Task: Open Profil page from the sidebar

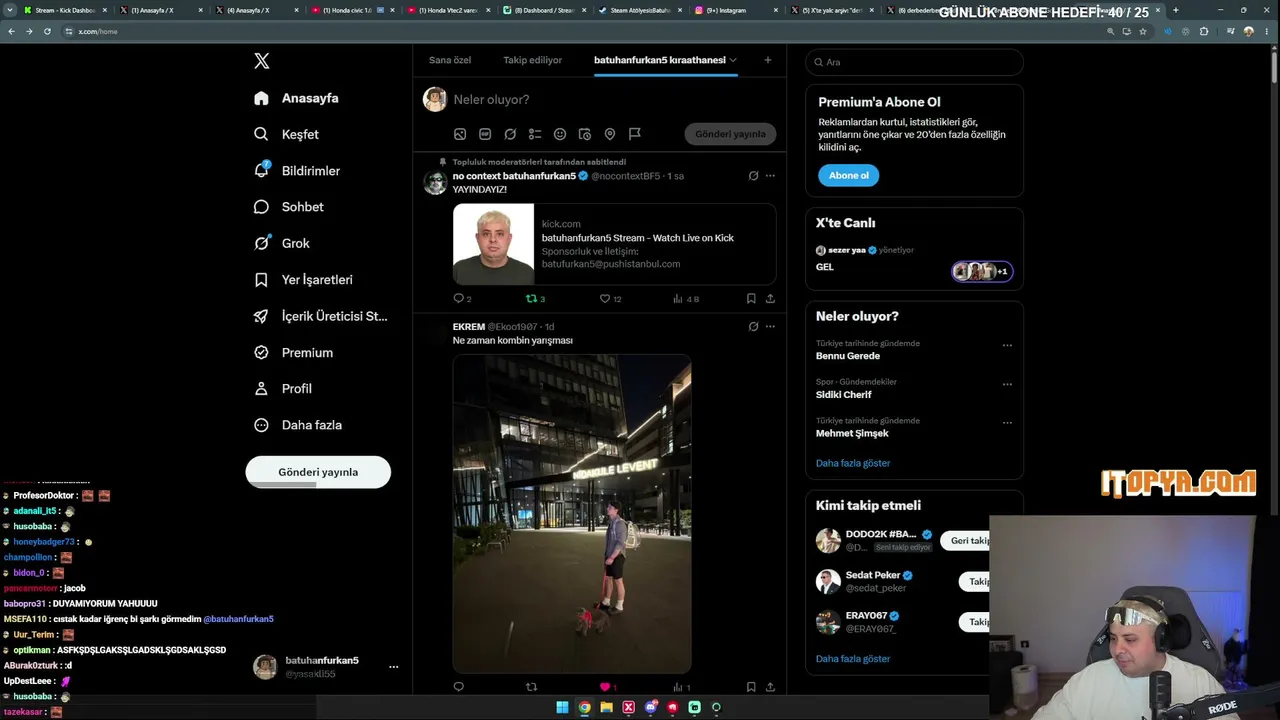Action: coord(283,388)
